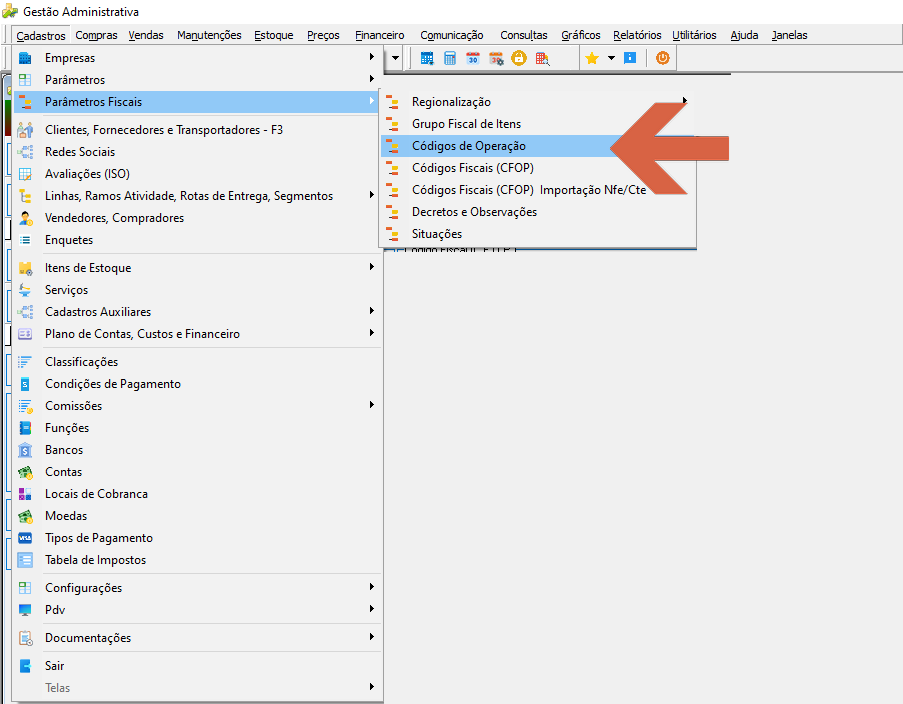Image resolution: width=903 pixels, height=704 pixels.
Task: Open the Ajuda menu
Action: [x=744, y=35]
